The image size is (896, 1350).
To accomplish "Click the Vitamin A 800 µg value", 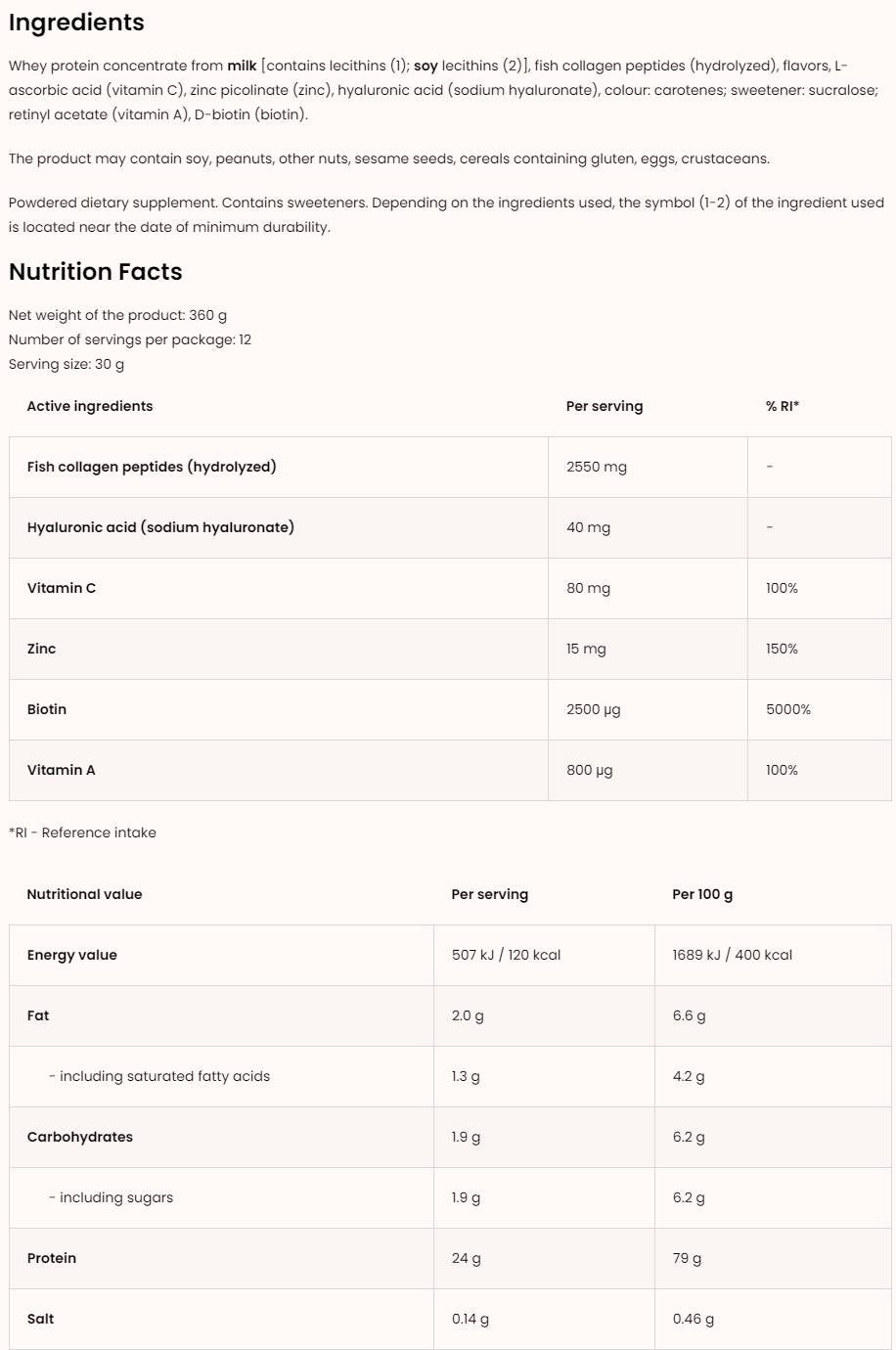I will point(589,770).
